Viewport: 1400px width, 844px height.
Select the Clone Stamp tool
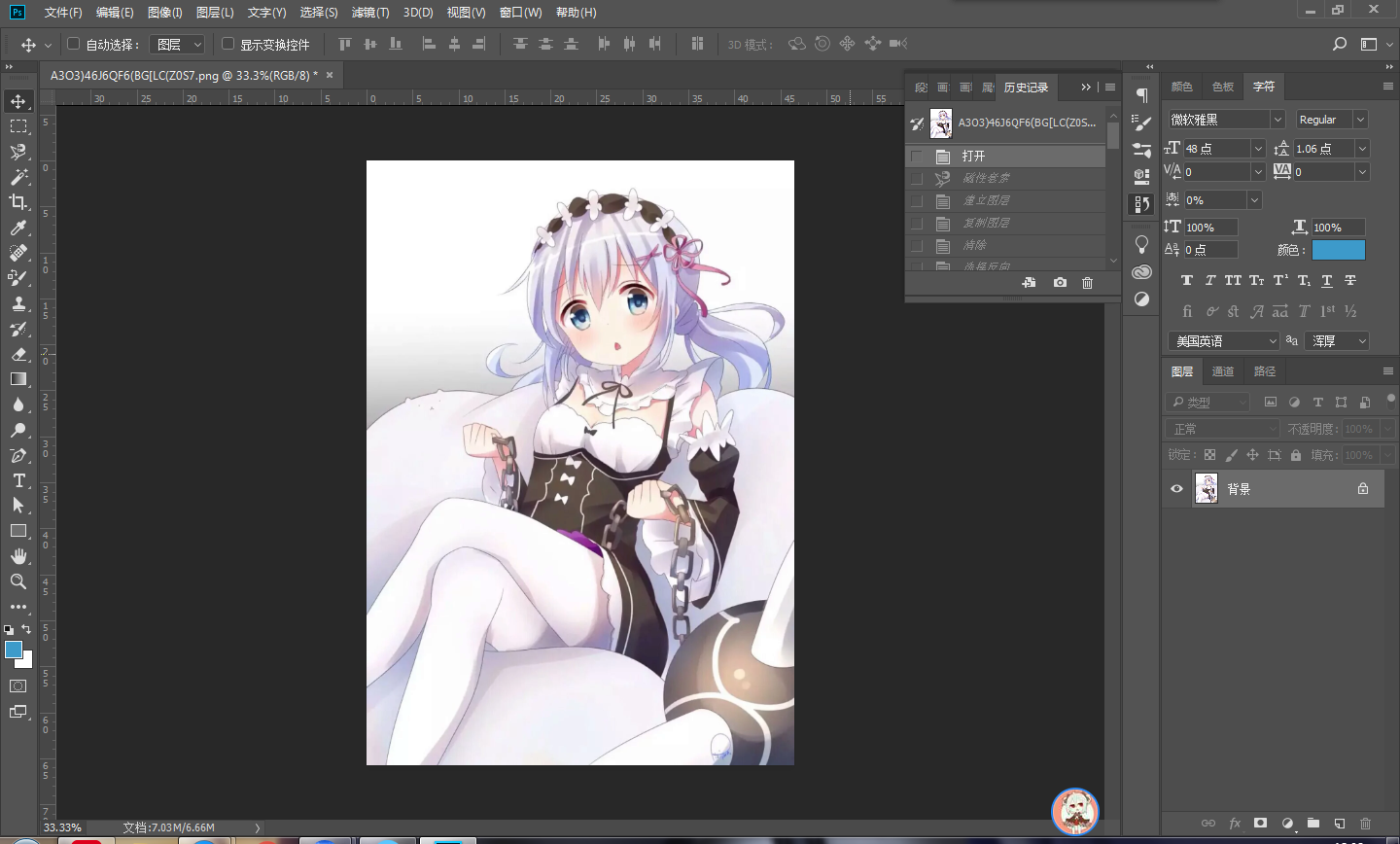tap(18, 303)
